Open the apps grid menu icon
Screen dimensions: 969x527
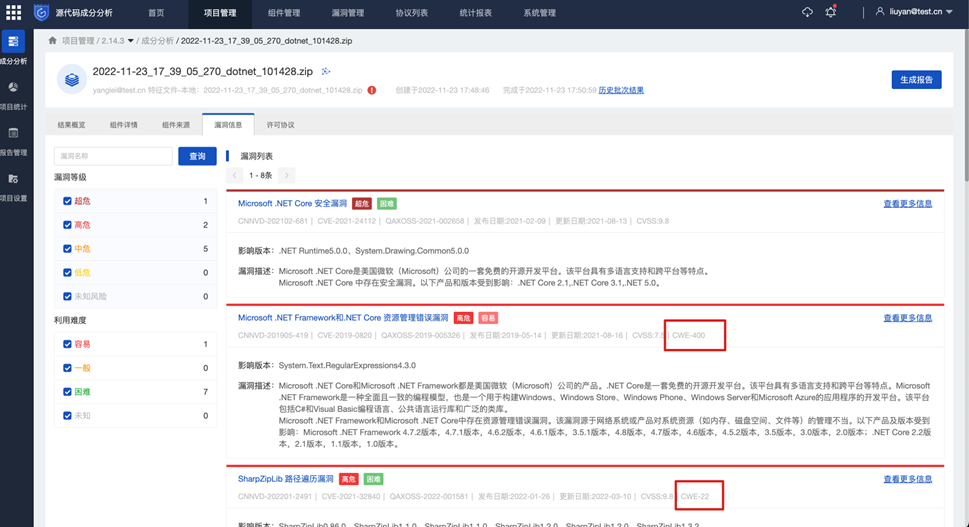pyautogui.click(x=14, y=12)
